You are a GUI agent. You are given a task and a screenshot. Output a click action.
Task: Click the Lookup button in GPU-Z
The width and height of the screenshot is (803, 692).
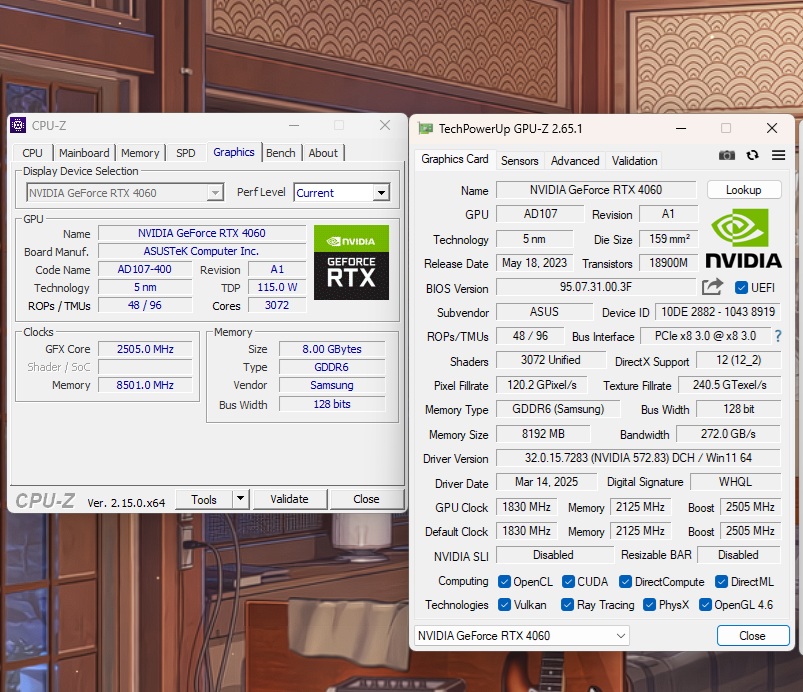[744, 190]
